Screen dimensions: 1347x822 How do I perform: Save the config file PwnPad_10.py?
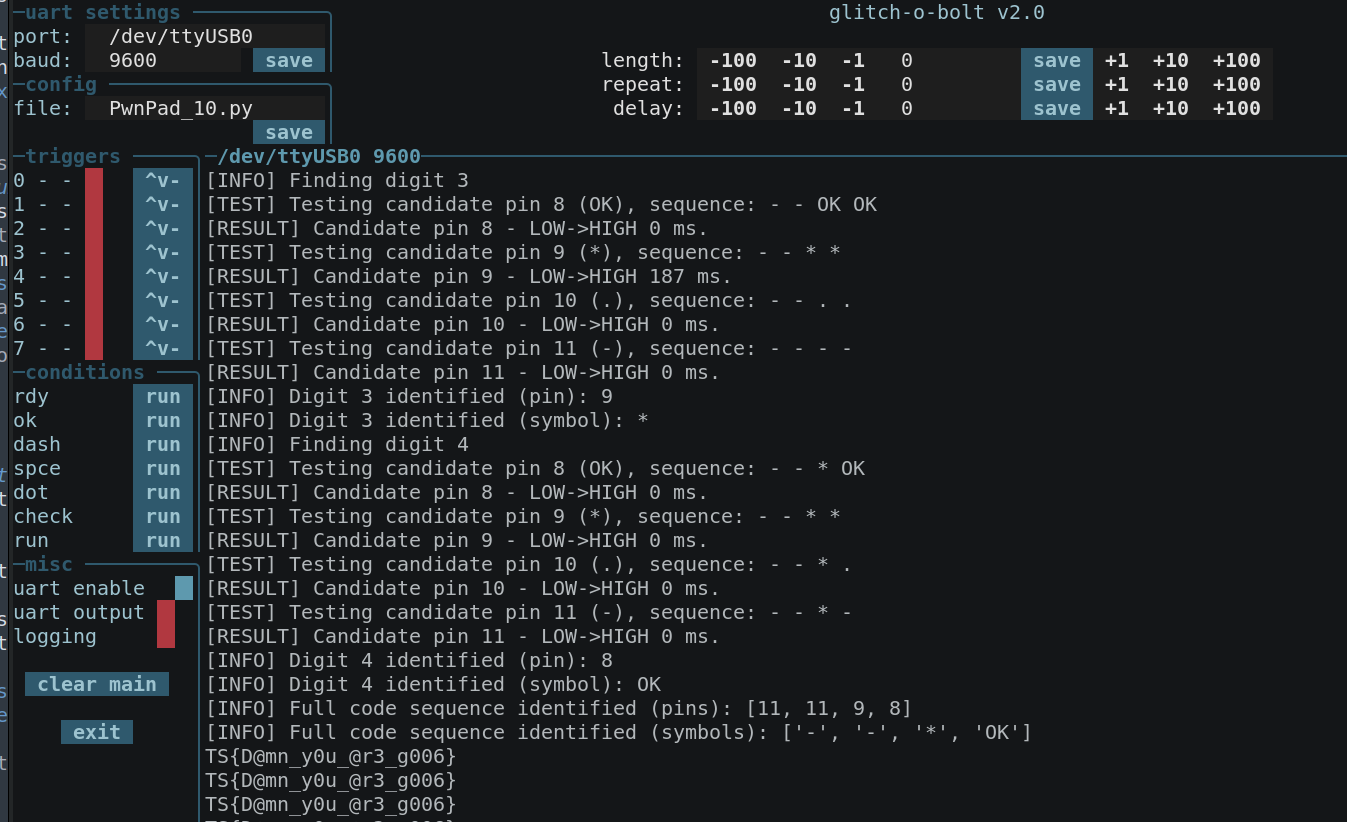289,132
